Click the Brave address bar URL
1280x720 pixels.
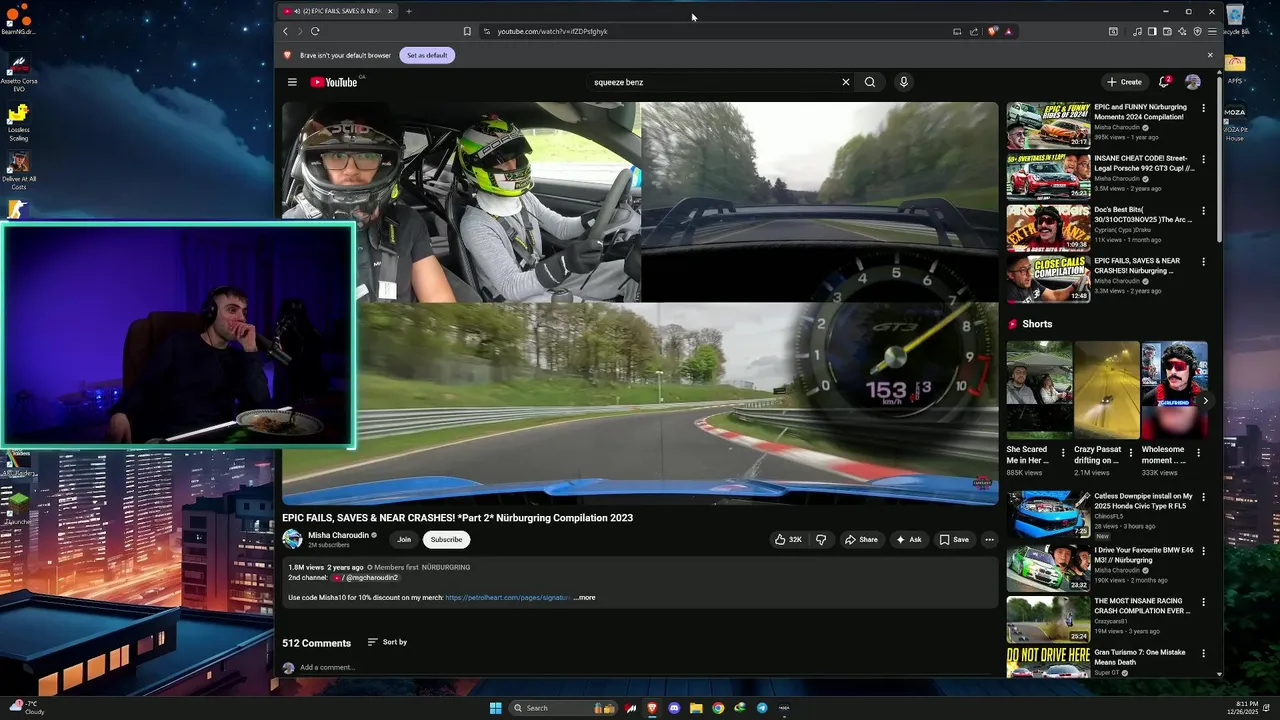point(552,31)
